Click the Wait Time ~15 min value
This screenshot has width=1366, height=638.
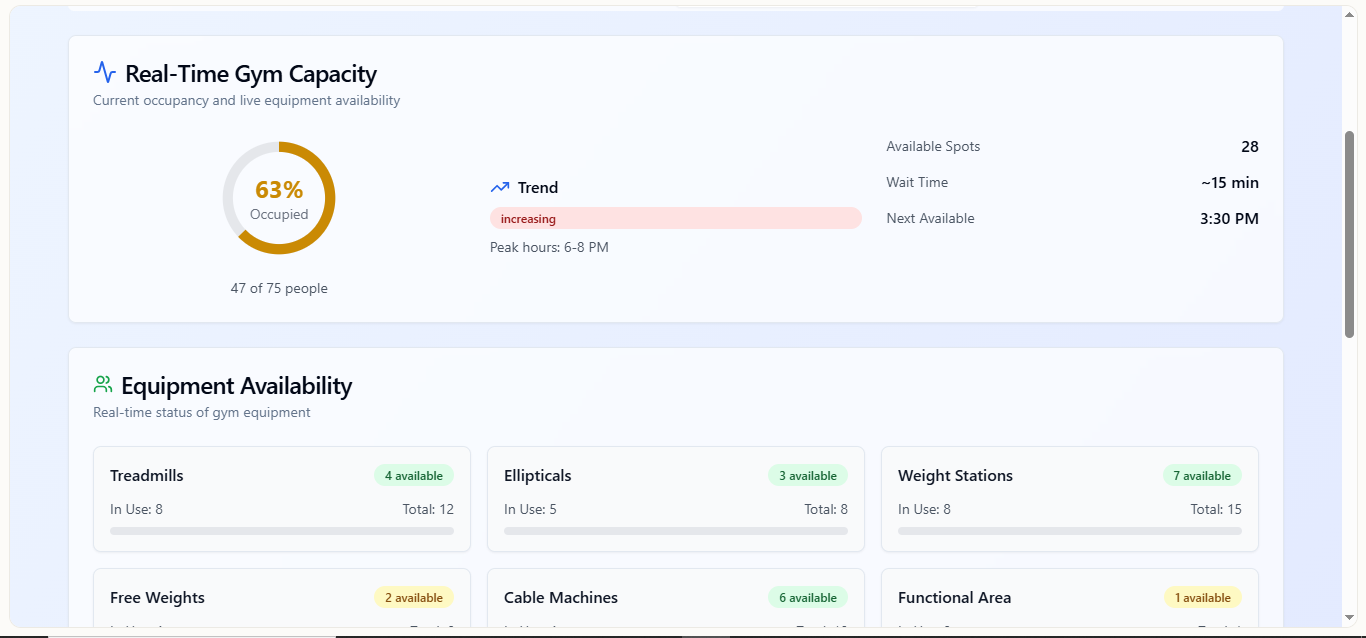click(1230, 183)
